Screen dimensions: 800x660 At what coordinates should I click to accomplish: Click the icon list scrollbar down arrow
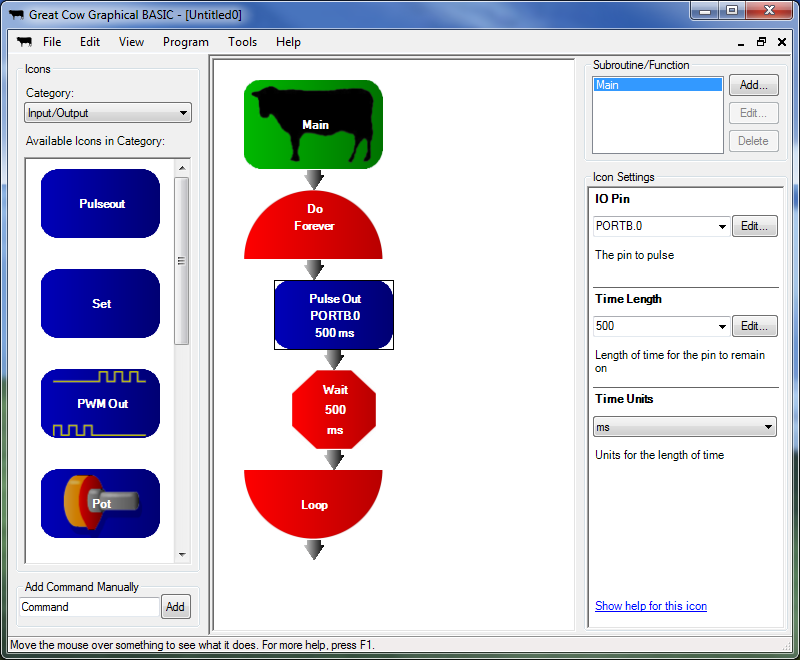(182, 555)
